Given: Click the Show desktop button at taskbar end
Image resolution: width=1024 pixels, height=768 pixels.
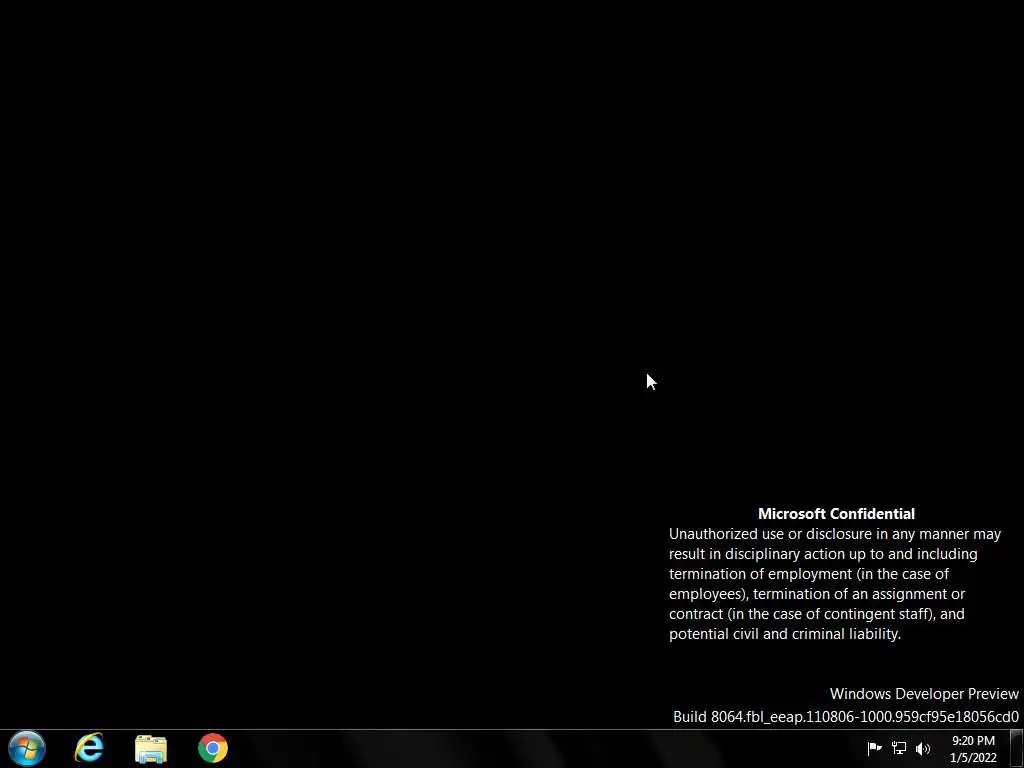Looking at the screenshot, I should (1017, 748).
